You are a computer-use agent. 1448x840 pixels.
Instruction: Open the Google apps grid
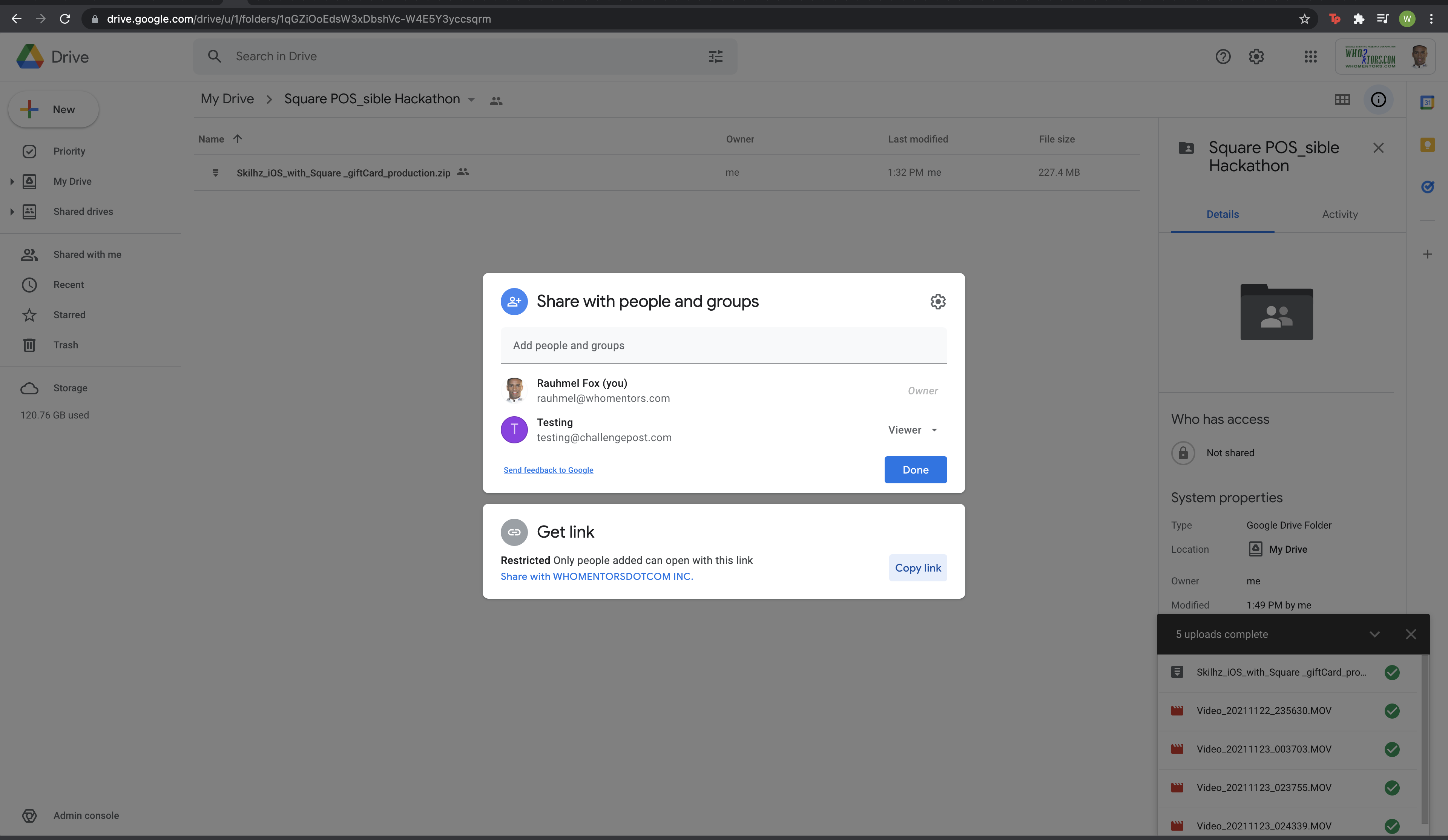(x=1310, y=56)
